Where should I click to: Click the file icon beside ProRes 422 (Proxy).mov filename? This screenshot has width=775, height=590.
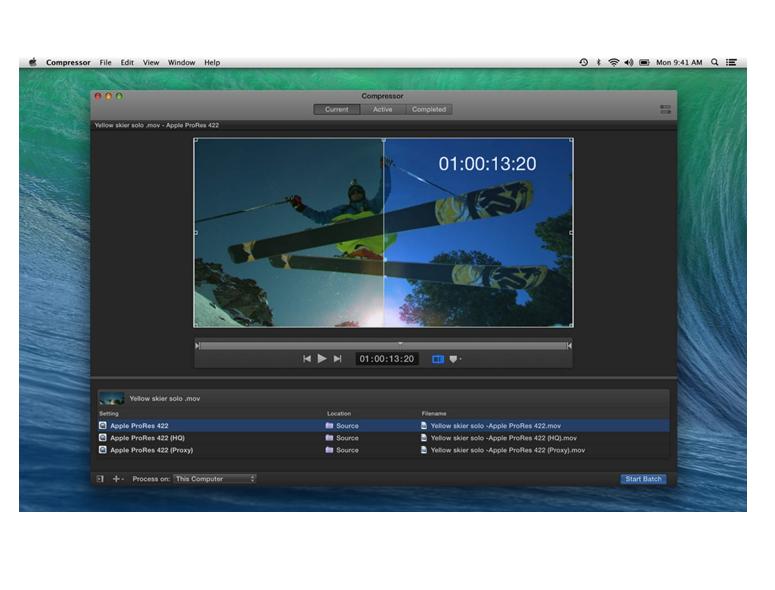[424, 450]
